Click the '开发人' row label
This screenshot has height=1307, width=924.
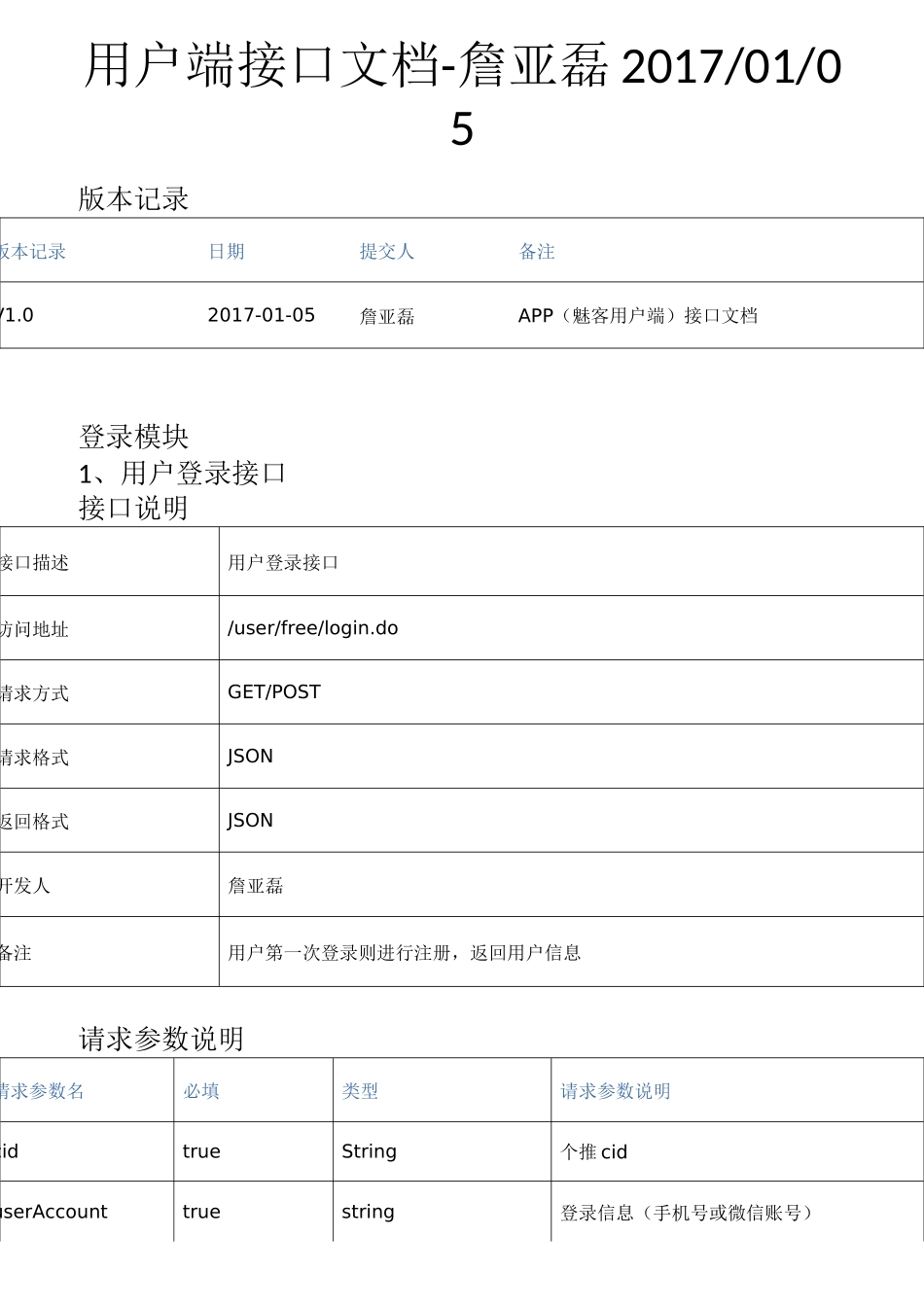coord(25,886)
